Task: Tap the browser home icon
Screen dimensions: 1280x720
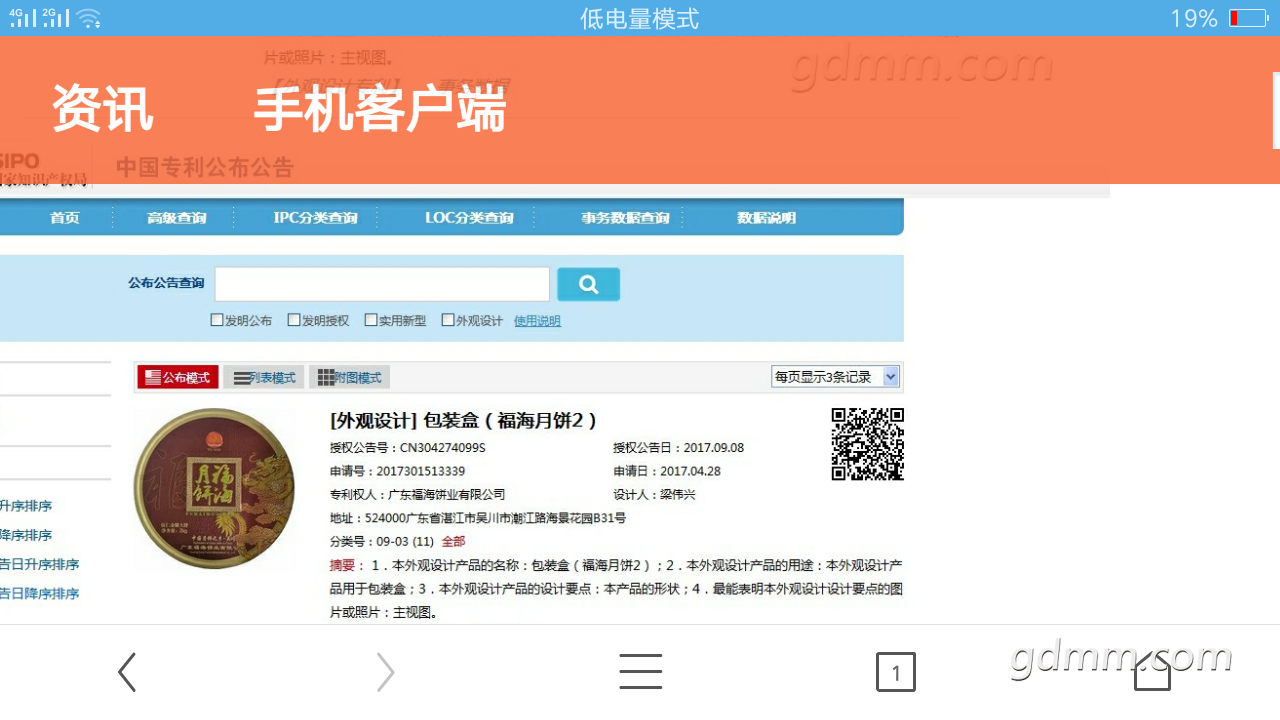Action: tap(1152, 672)
